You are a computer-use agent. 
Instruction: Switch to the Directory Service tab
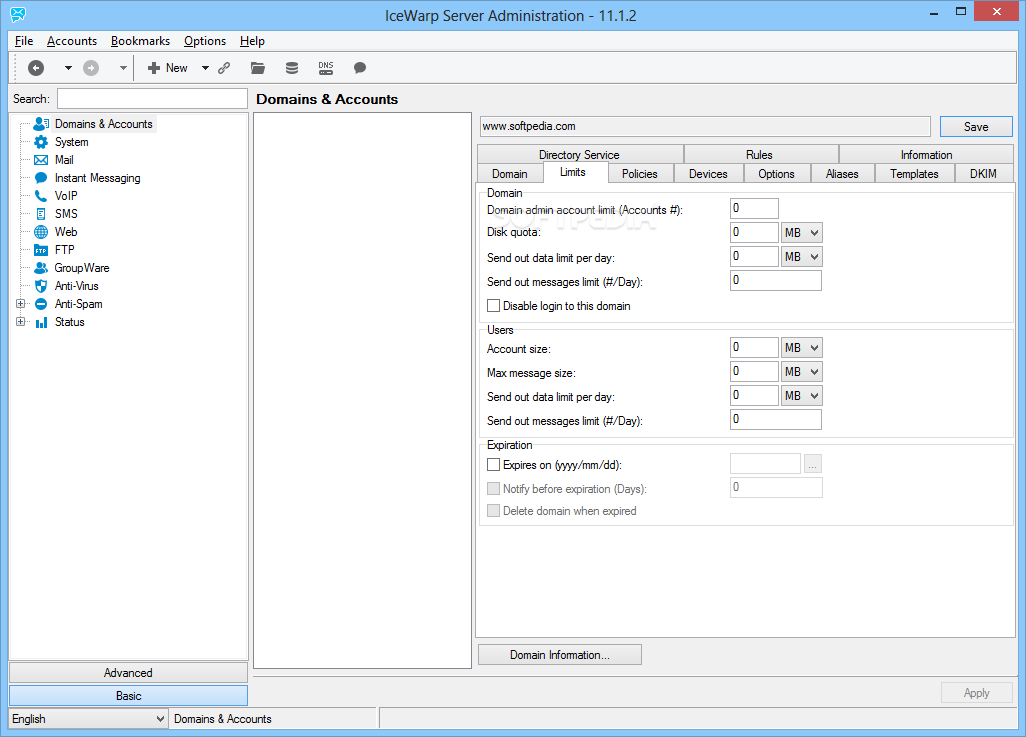point(579,154)
